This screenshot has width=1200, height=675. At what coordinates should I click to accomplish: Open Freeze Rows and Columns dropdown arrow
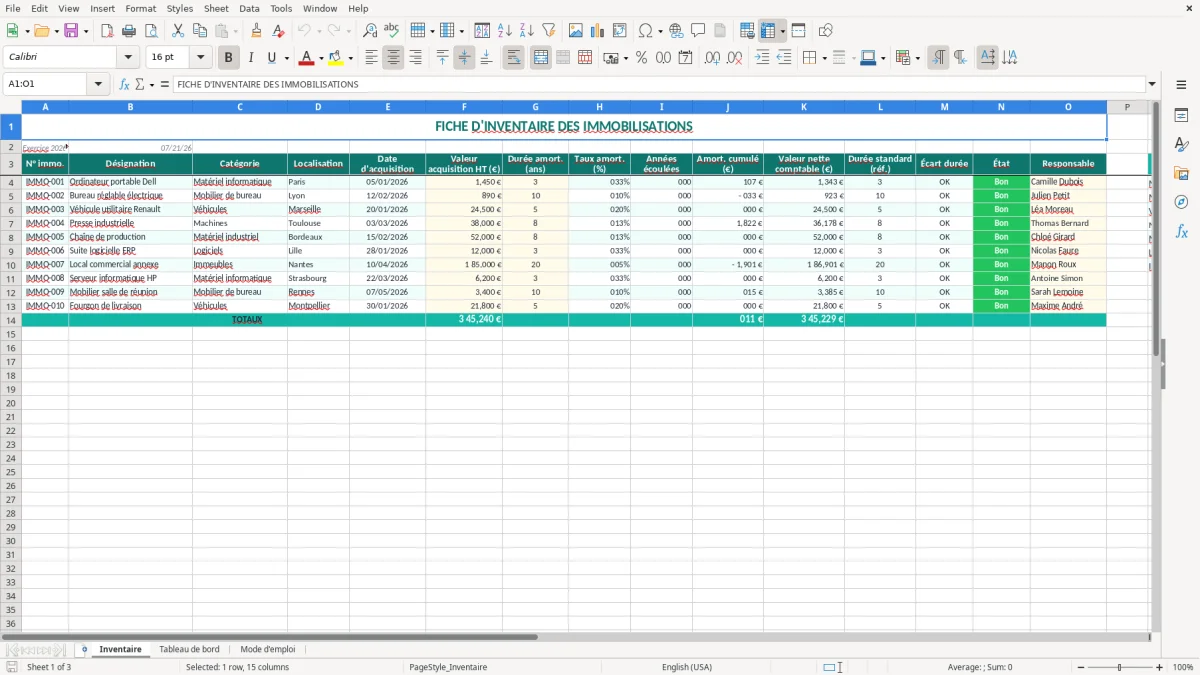pos(782,31)
